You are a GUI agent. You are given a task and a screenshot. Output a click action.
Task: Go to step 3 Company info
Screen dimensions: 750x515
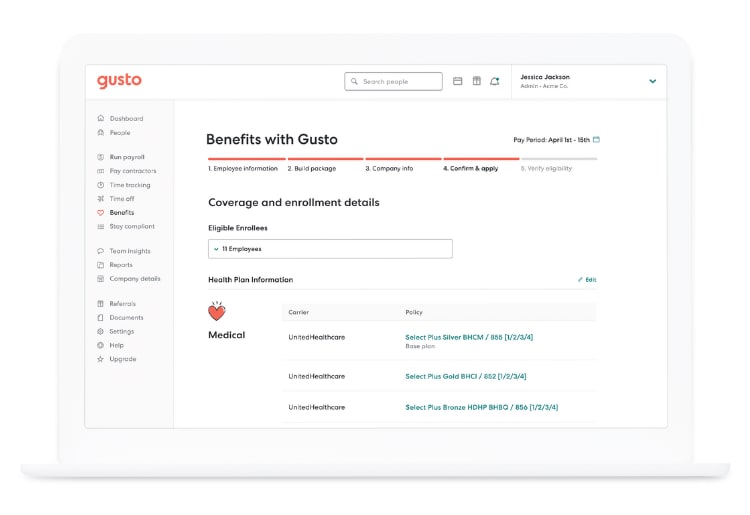pyautogui.click(x=389, y=168)
